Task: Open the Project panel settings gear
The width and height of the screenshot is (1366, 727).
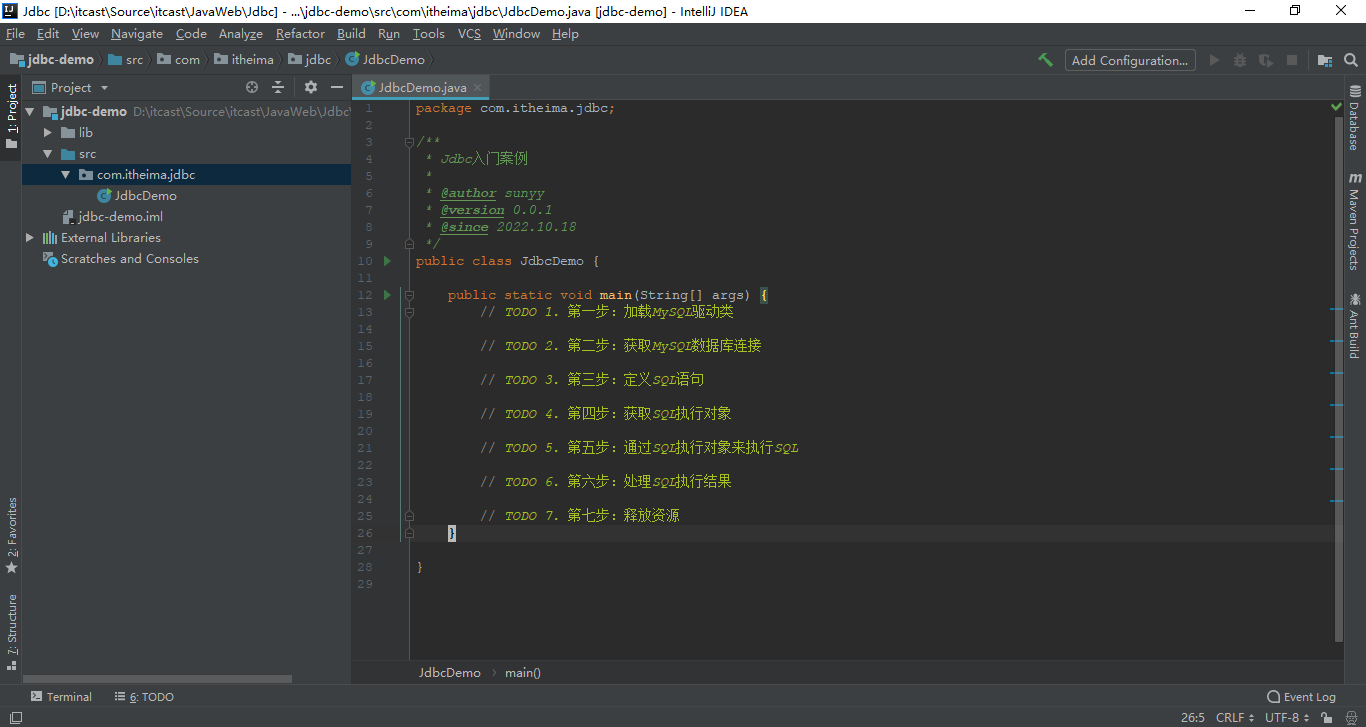Action: 311,88
